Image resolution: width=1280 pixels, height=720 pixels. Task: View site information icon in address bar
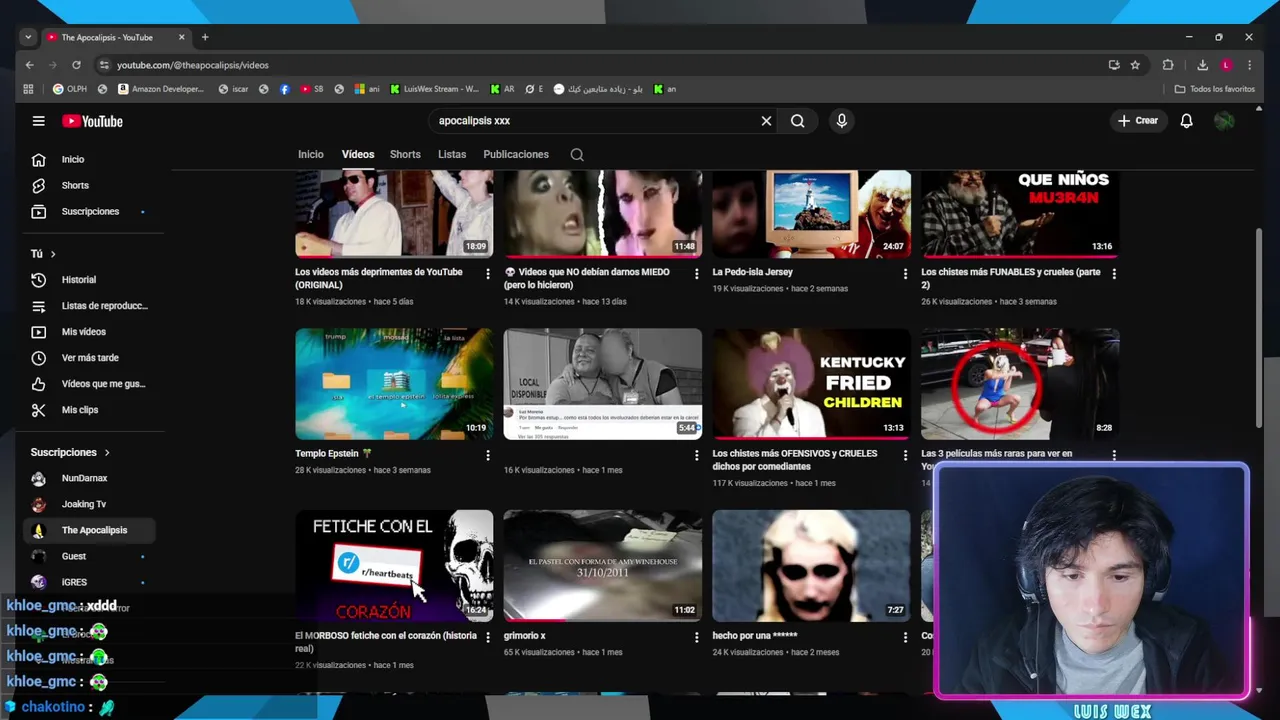coord(103,65)
